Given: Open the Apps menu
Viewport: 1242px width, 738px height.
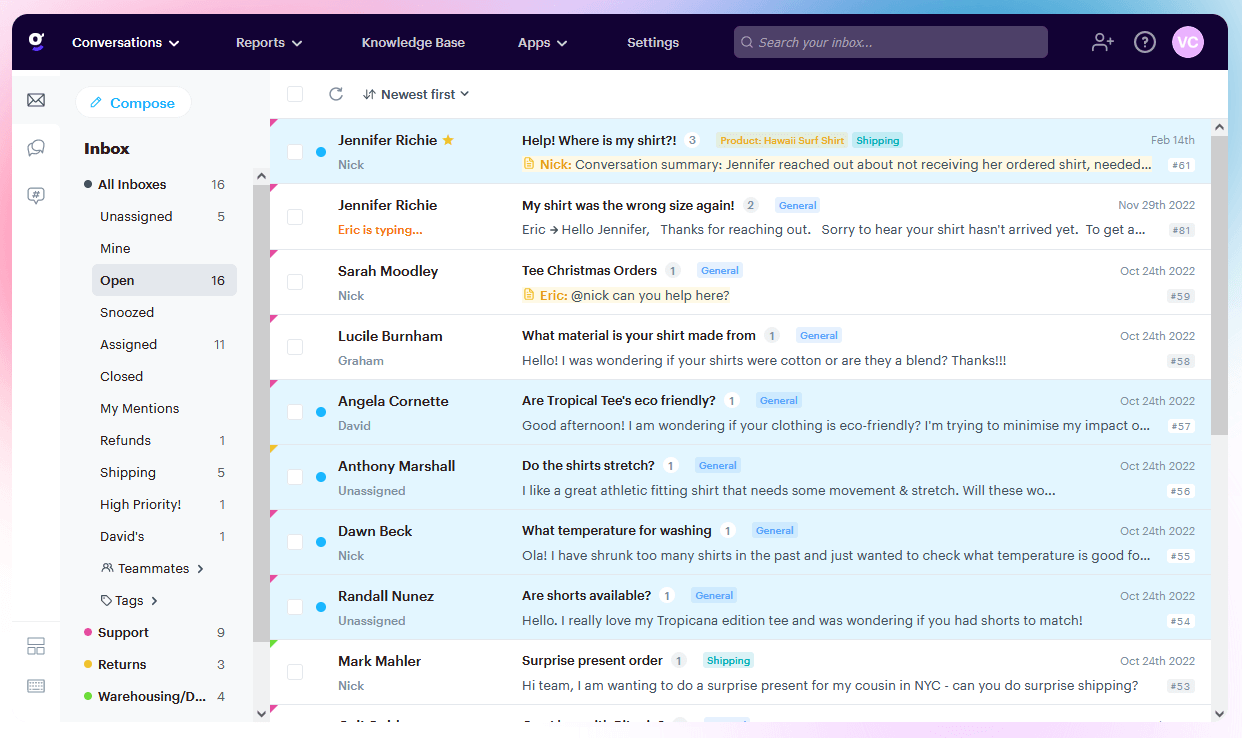Looking at the screenshot, I should [x=541, y=42].
